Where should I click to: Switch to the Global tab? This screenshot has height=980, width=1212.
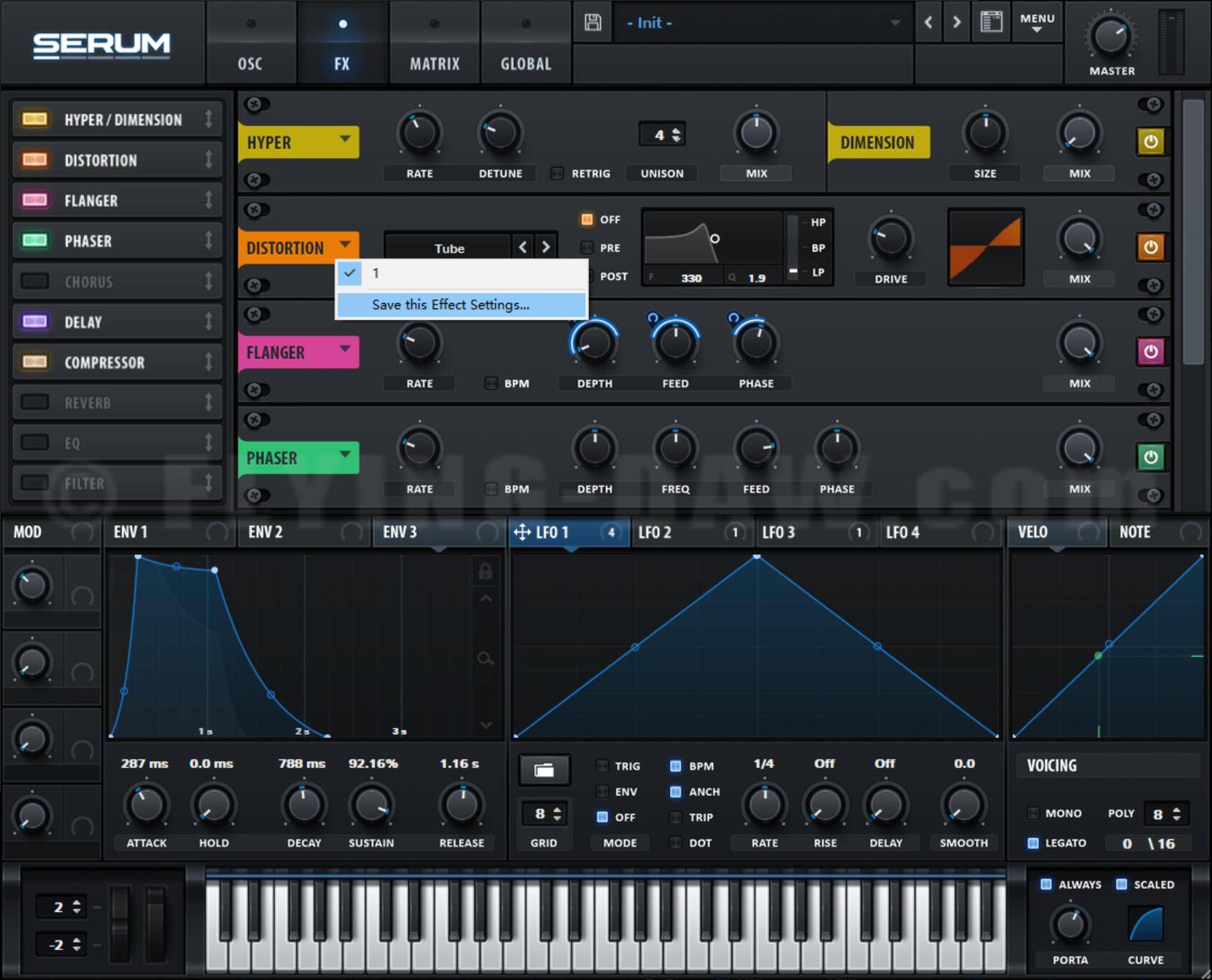coord(526,42)
